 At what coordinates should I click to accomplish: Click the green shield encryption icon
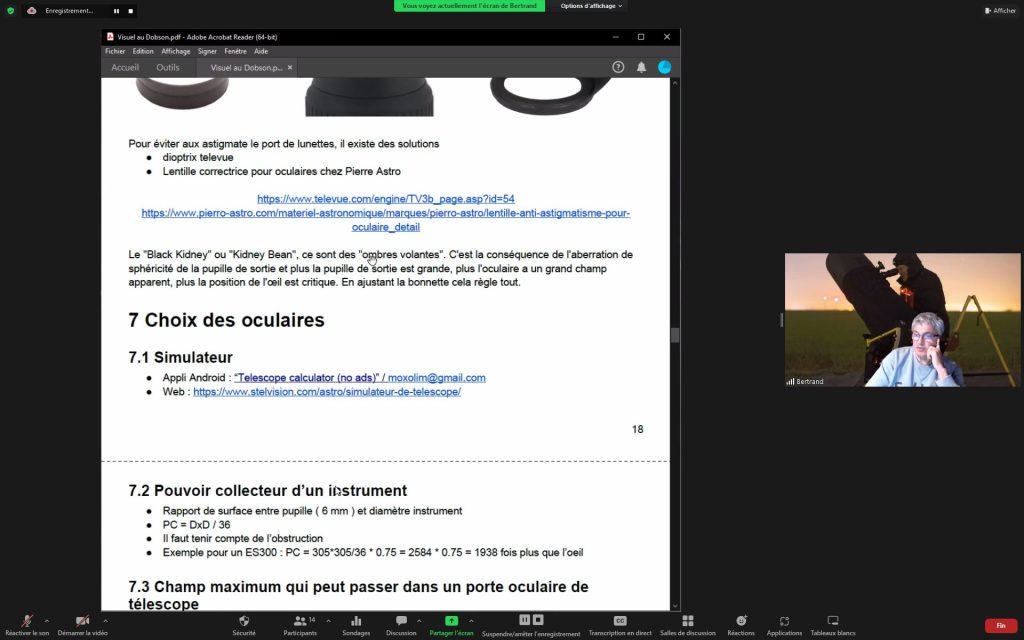point(10,10)
